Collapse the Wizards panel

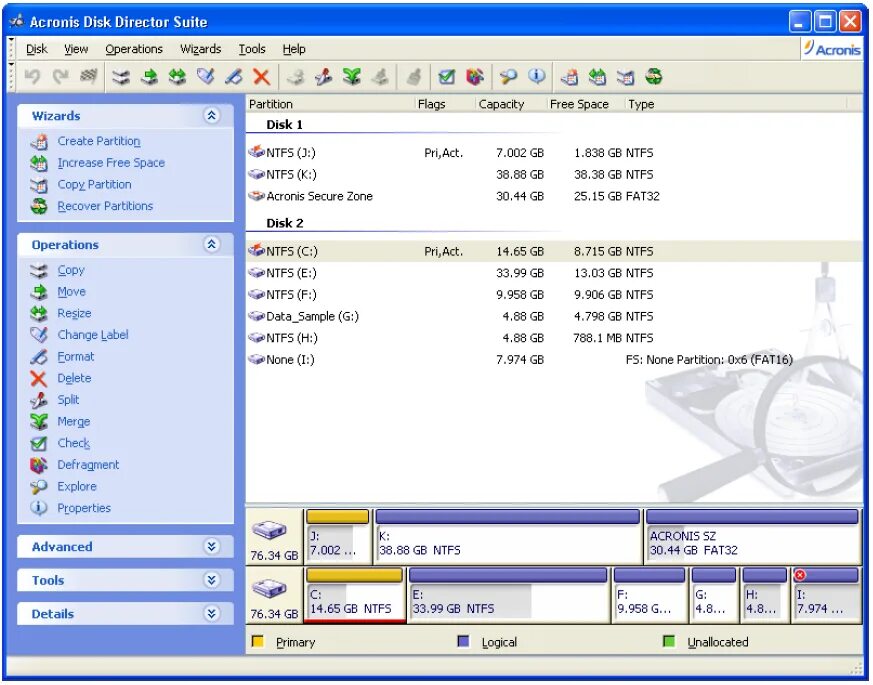pyautogui.click(x=212, y=116)
